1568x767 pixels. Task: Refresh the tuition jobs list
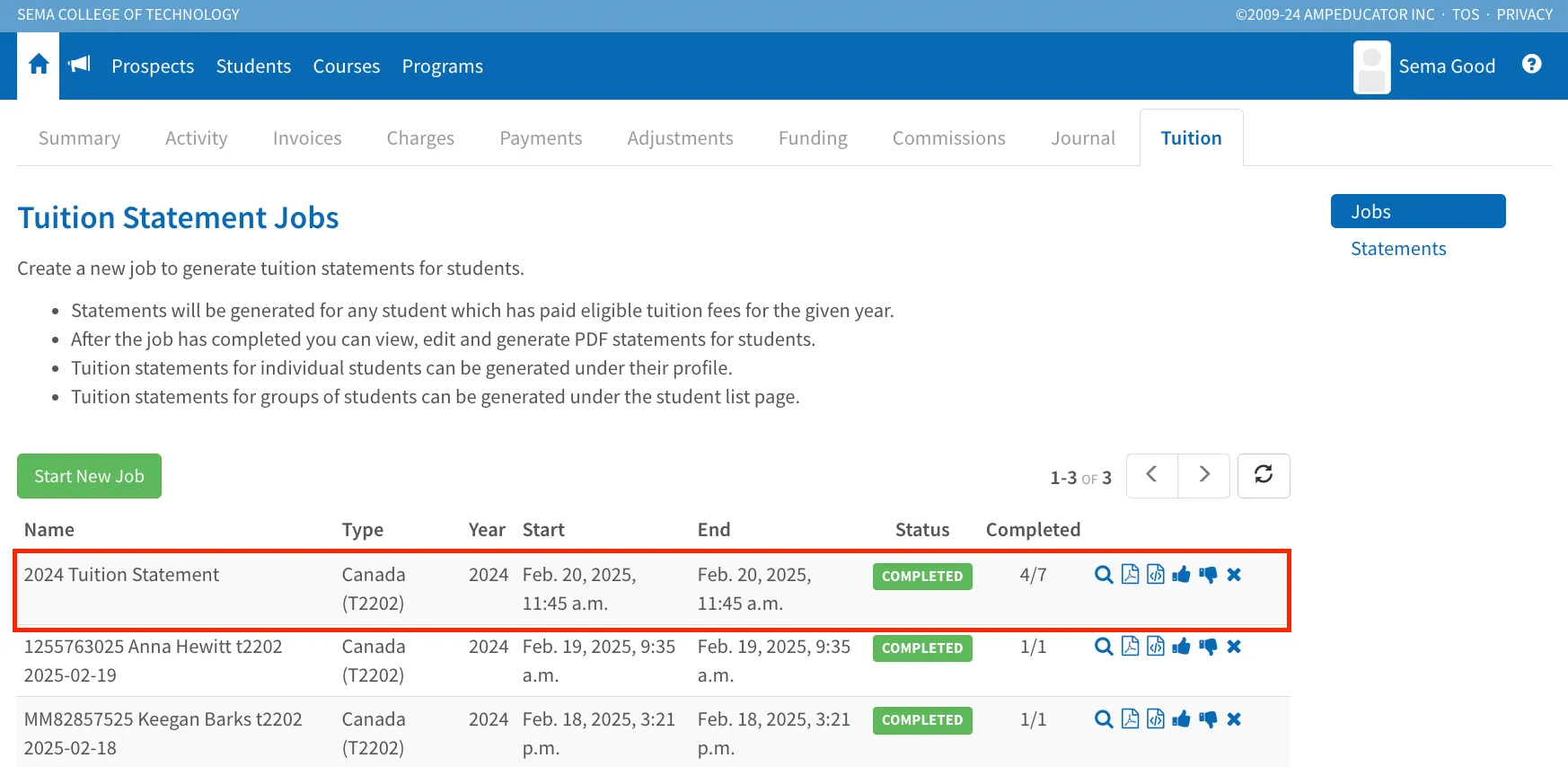click(1264, 475)
